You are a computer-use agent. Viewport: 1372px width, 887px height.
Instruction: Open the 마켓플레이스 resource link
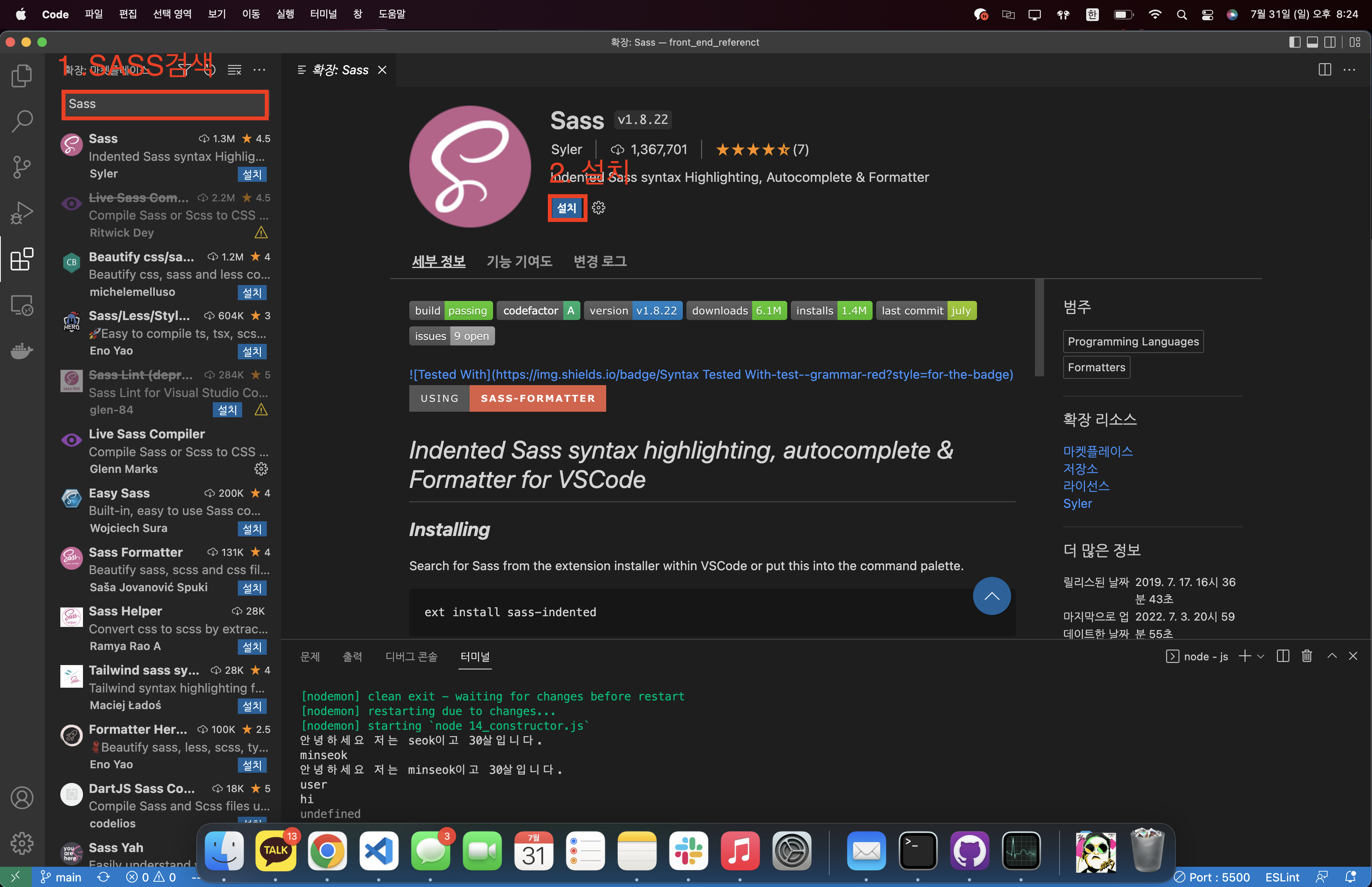tap(1097, 451)
